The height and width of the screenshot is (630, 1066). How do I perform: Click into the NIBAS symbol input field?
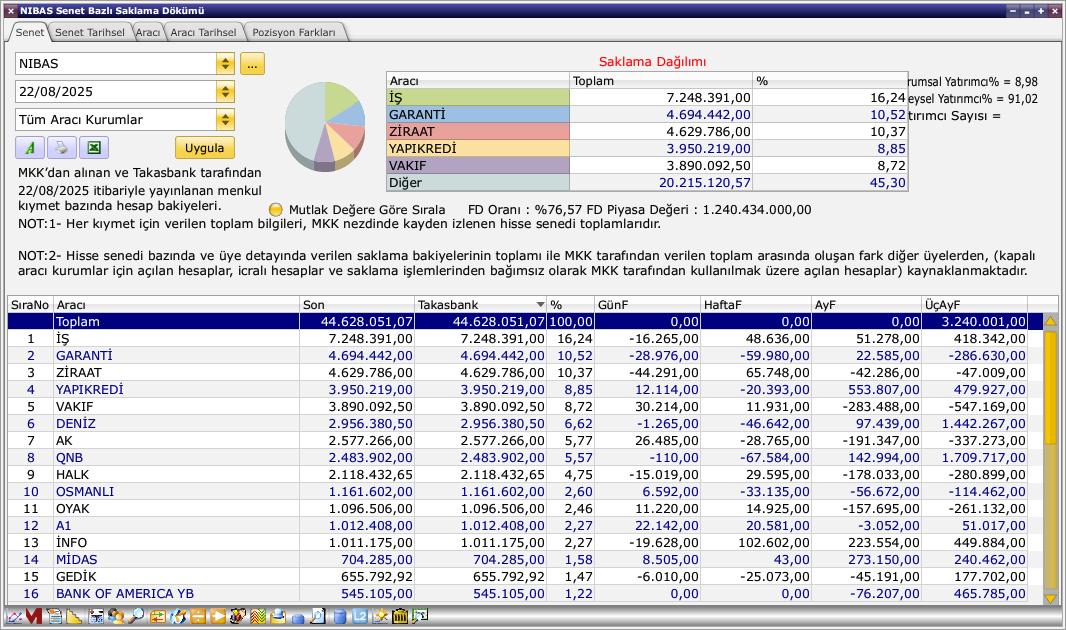116,64
